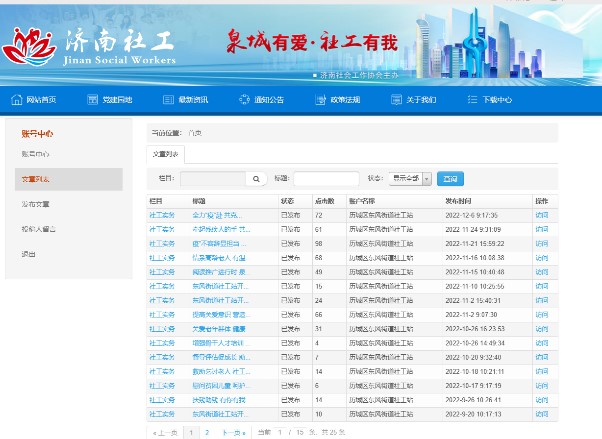602x439 pixels.
Task: Open 发布文章 in left sidebar
Action: [x=36, y=204]
